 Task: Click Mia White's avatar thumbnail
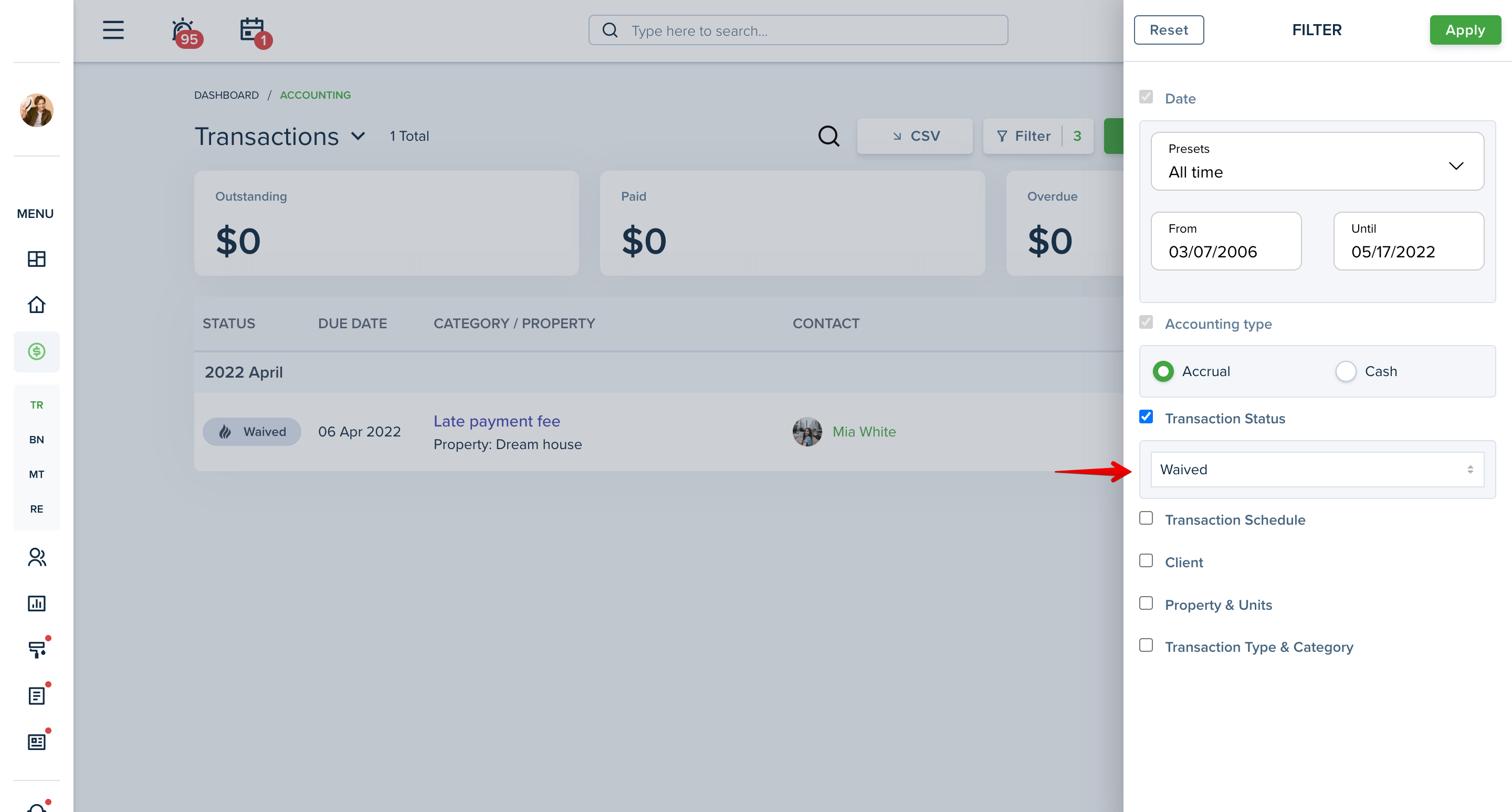click(807, 431)
